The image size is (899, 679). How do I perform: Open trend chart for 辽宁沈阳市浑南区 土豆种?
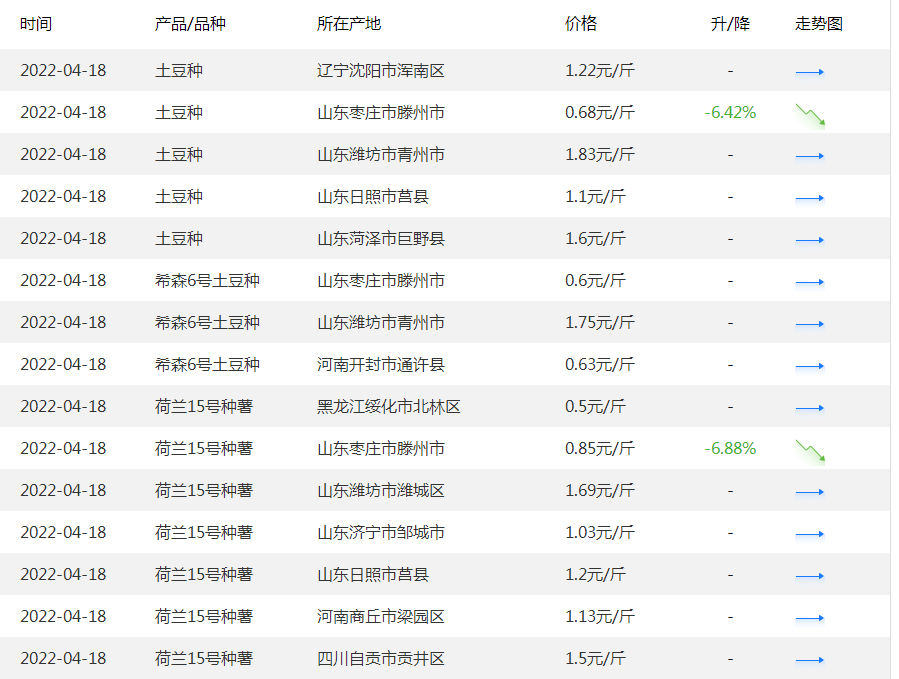coord(809,71)
